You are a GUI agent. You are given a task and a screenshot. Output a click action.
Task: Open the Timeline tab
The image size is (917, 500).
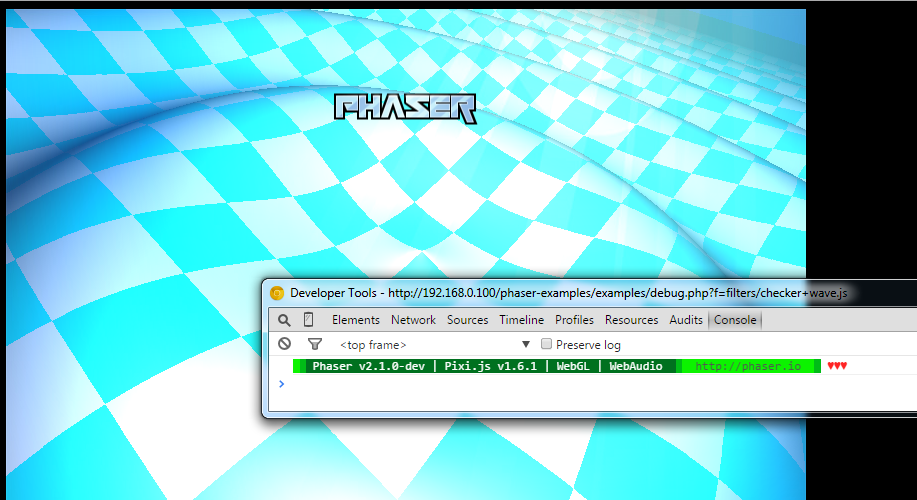pyautogui.click(x=522, y=320)
